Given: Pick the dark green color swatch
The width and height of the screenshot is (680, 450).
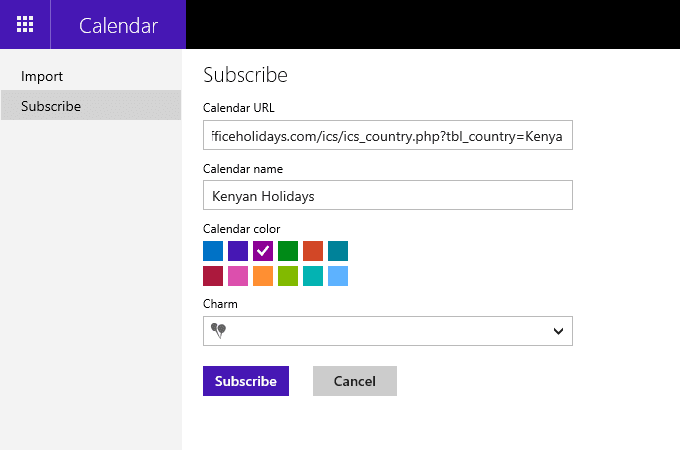Looking at the screenshot, I should 288,251.
